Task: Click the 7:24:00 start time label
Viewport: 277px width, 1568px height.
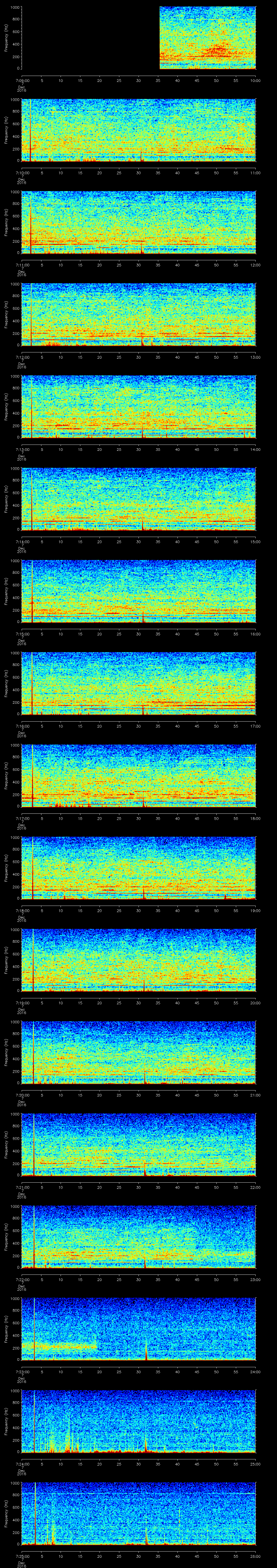Action: (22, 1464)
